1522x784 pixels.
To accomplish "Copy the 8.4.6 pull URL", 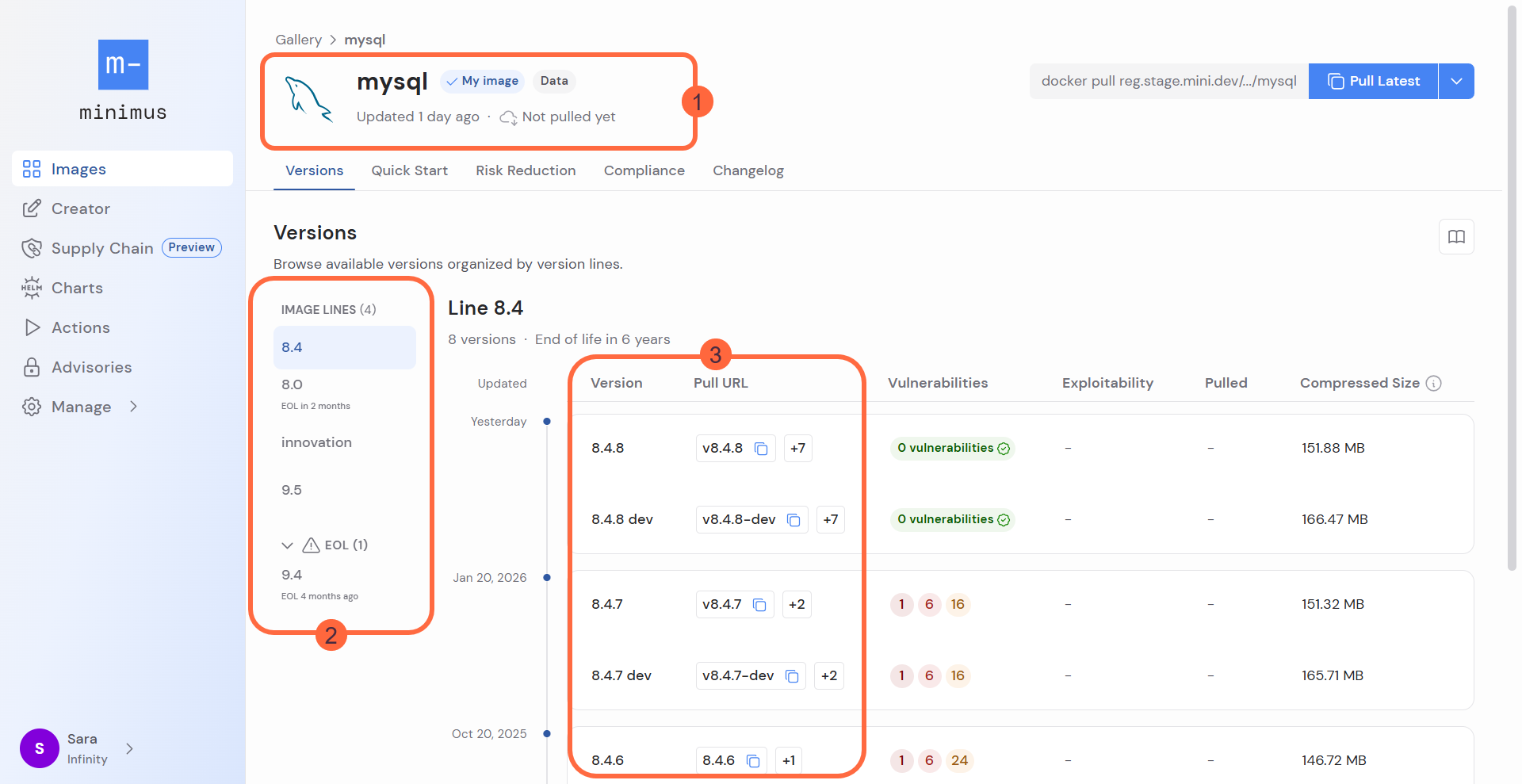I will coord(753,761).
